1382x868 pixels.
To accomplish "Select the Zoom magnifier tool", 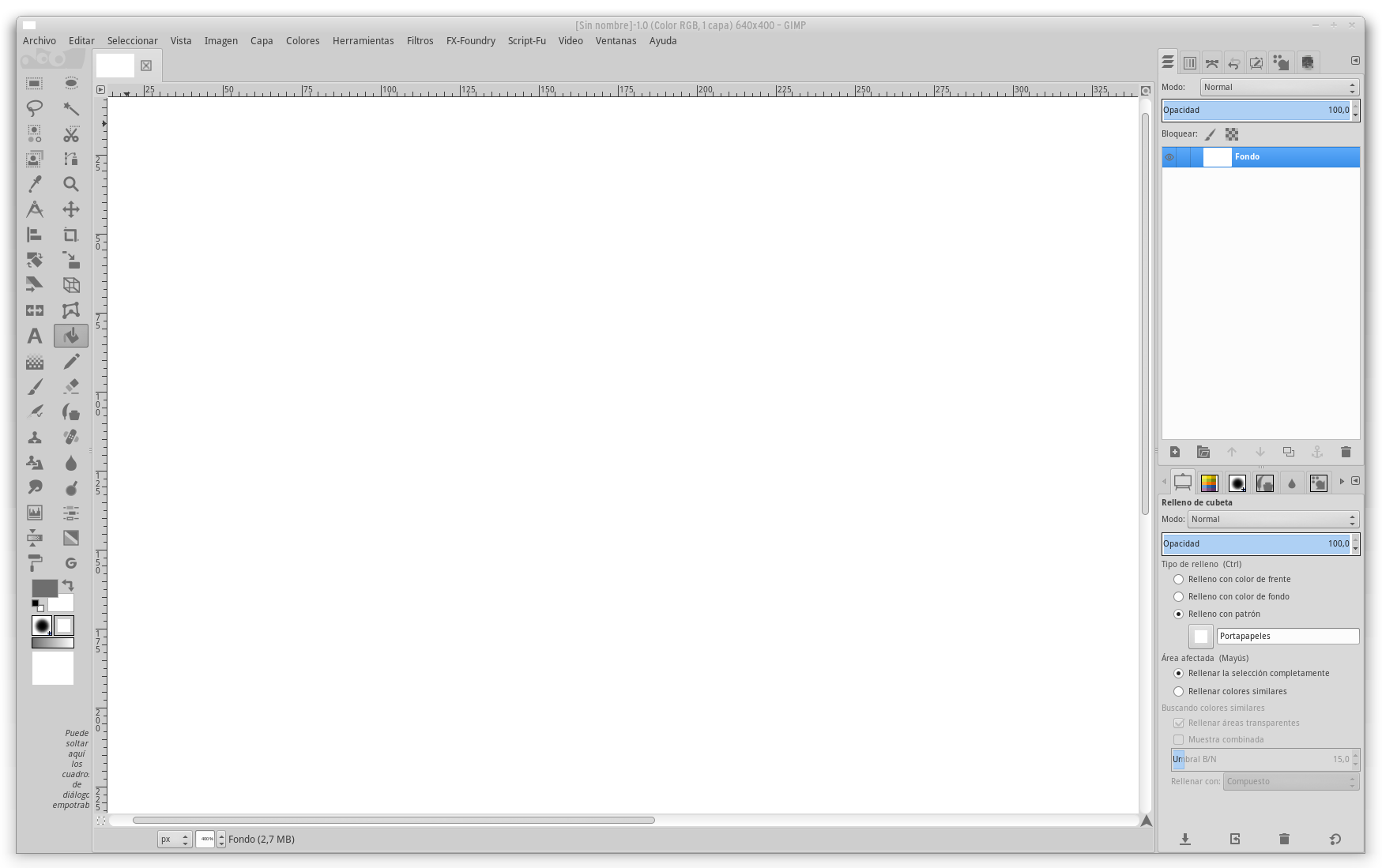I will [x=71, y=184].
